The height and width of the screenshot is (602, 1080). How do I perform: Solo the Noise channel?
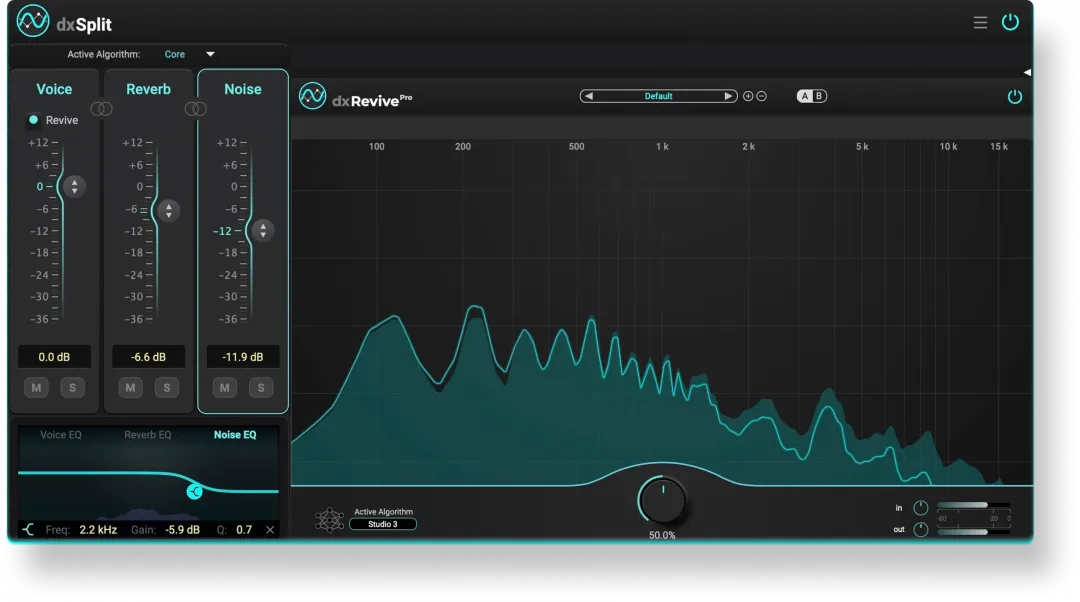click(x=261, y=388)
